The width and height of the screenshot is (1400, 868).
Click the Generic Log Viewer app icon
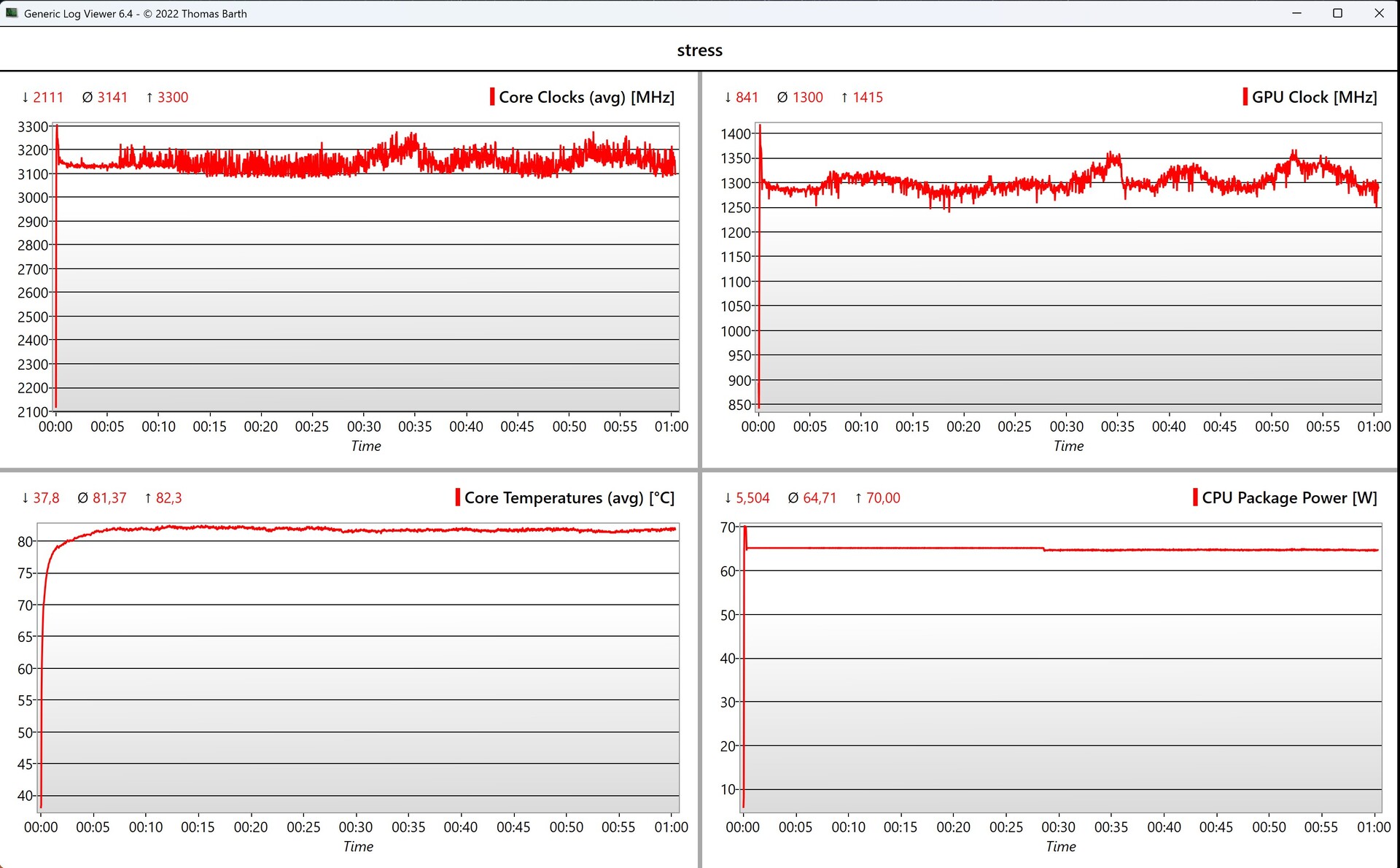[12, 13]
